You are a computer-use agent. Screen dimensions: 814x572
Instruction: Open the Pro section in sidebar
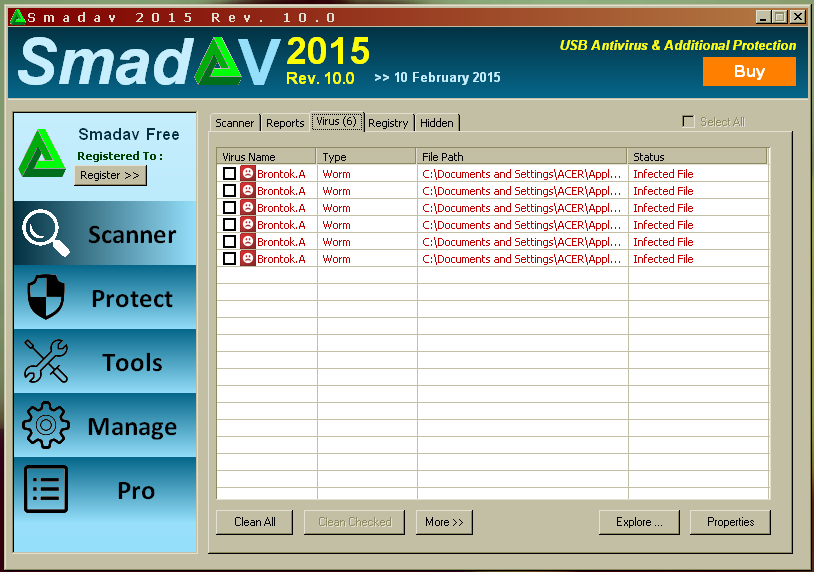coord(105,489)
